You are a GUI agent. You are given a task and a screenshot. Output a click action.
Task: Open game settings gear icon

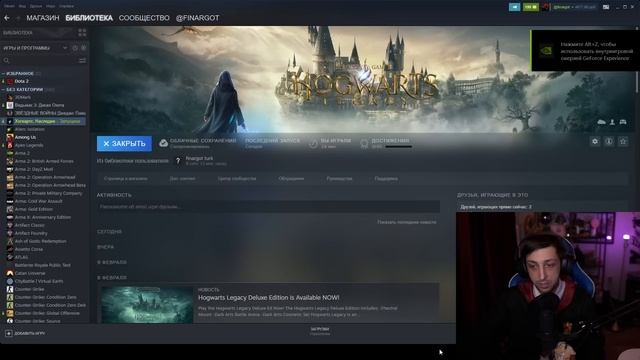tap(595, 142)
